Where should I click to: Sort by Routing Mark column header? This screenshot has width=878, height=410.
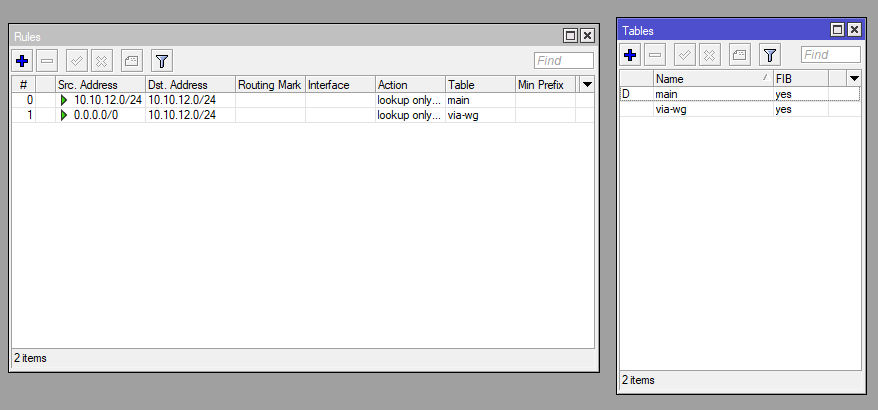[270, 85]
